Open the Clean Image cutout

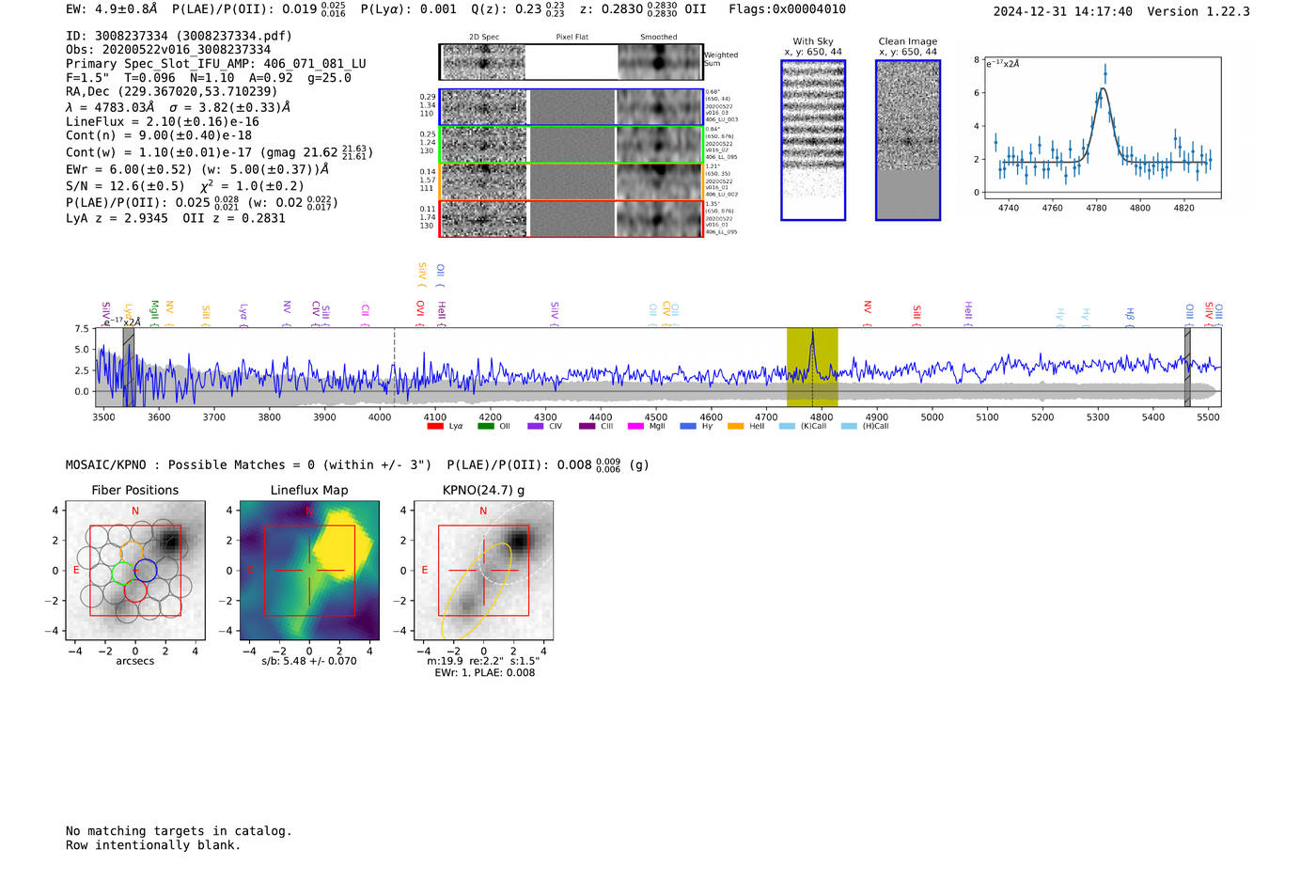point(908,140)
